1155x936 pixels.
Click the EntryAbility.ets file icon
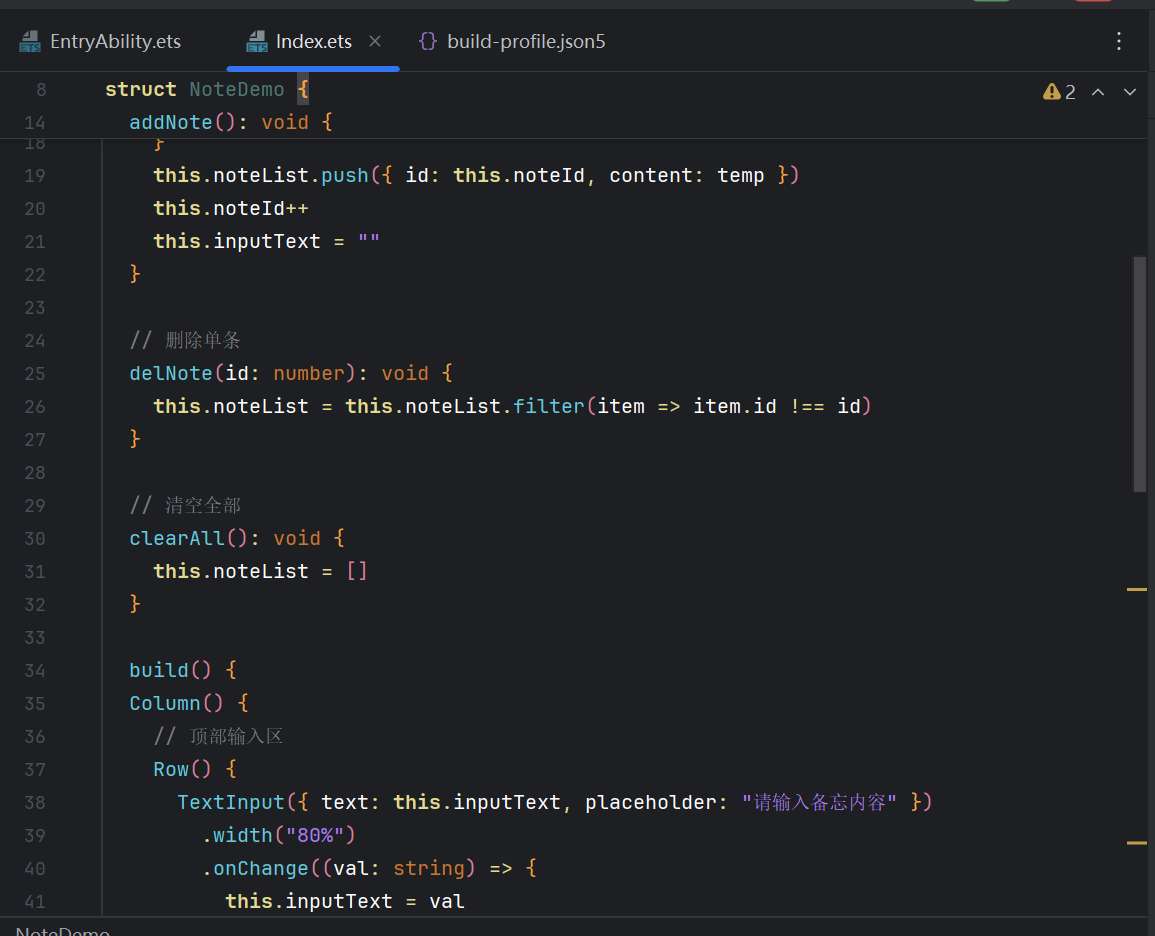29,42
